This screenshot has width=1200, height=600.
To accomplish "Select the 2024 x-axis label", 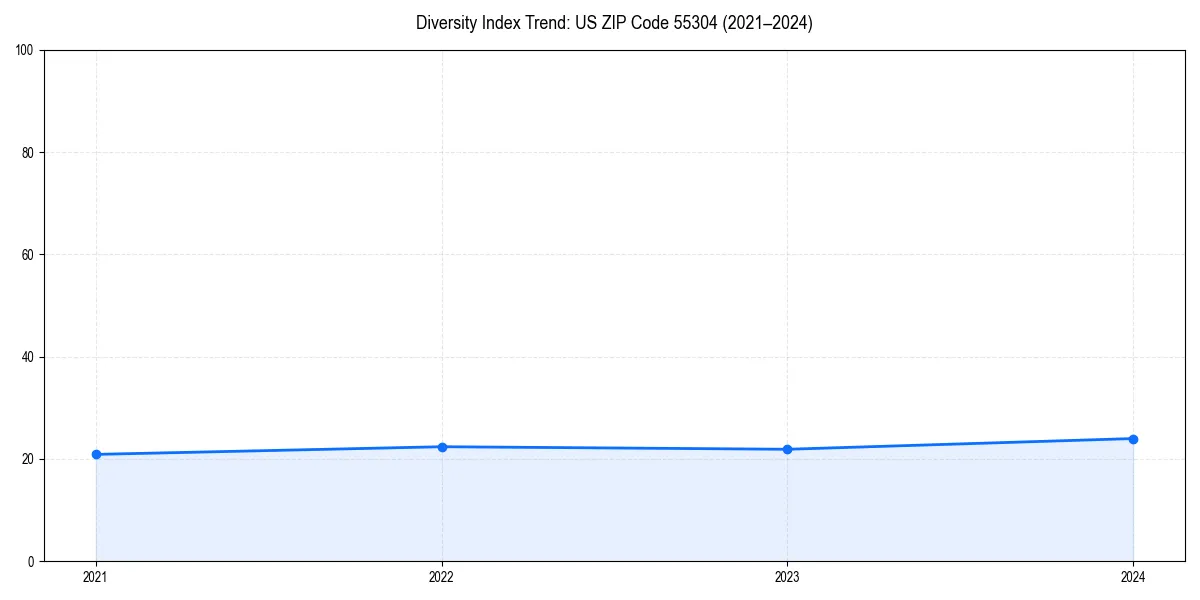I will click(x=1133, y=577).
